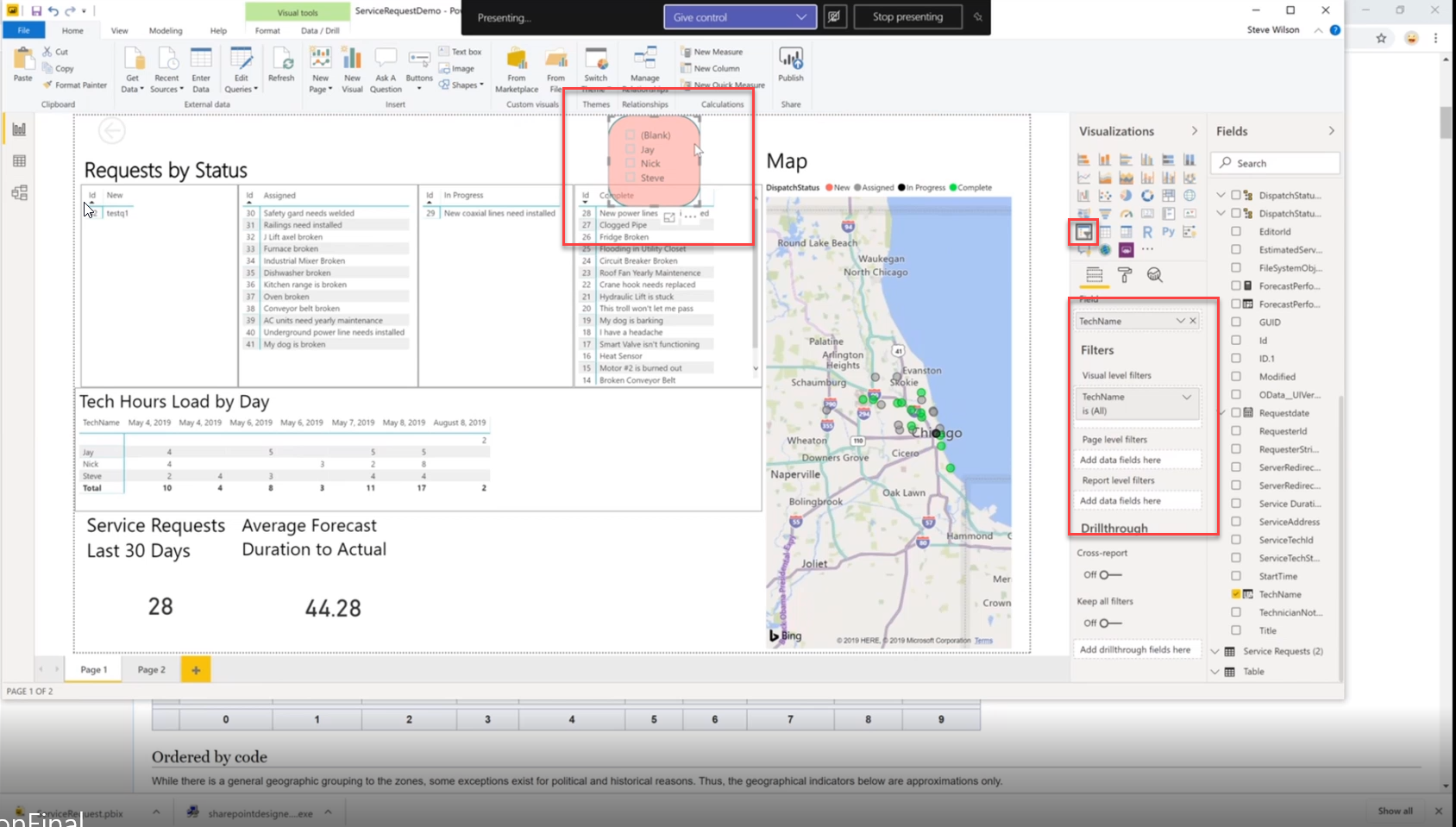Viewport: 1456px width, 827px height.
Task: Select the R script visual
Action: [x=1147, y=231]
